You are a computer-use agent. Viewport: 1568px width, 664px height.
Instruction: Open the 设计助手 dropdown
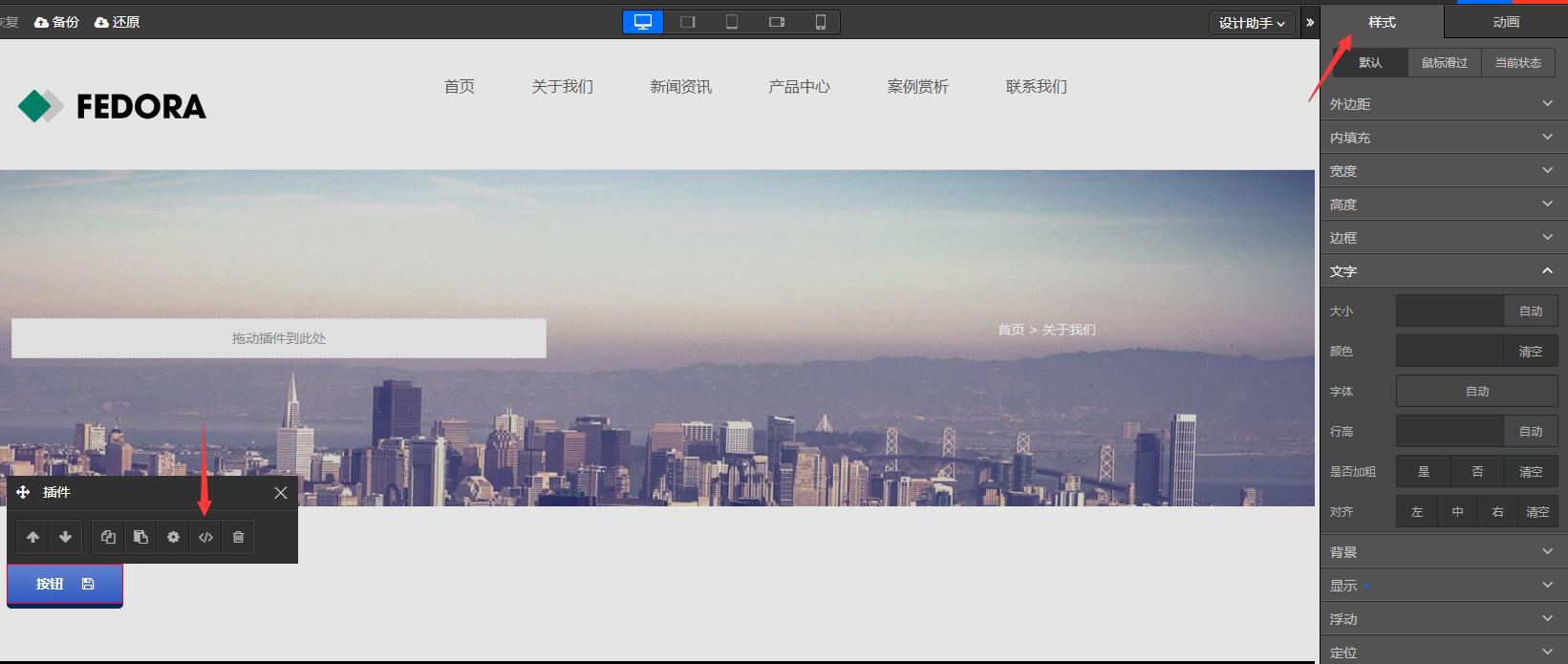1251,23
